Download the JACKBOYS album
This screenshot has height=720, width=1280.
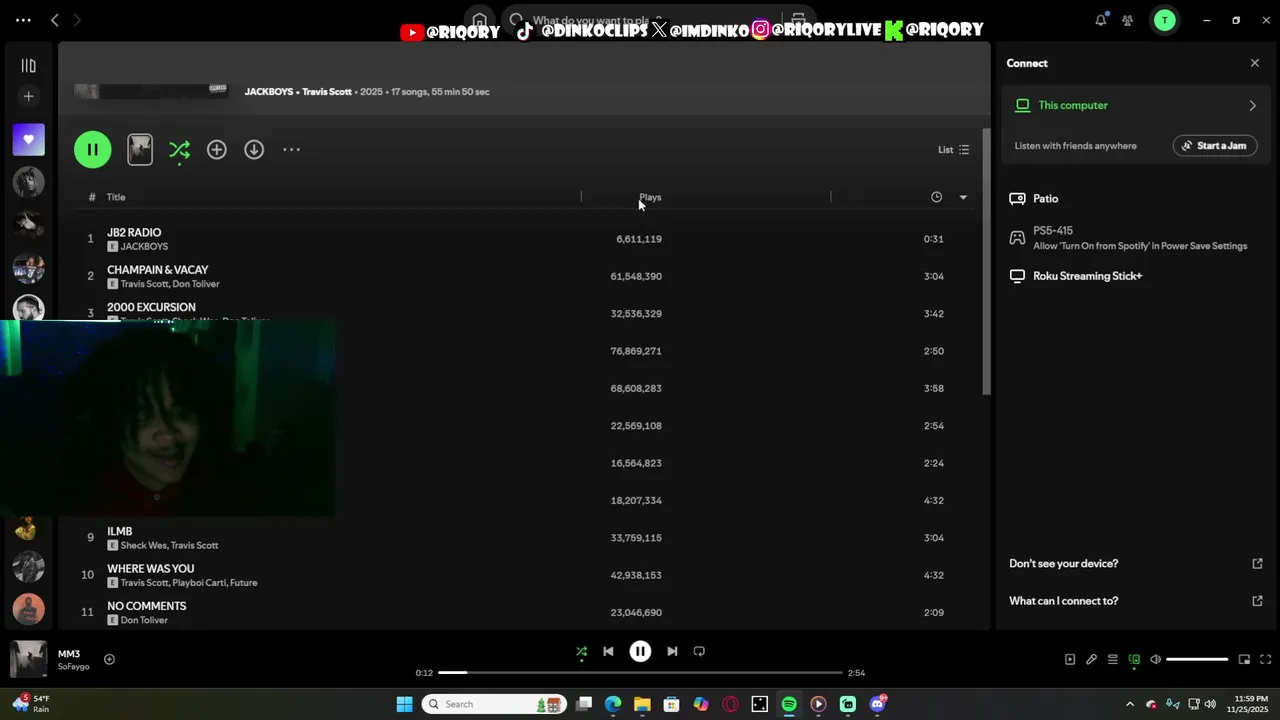tap(254, 150)
